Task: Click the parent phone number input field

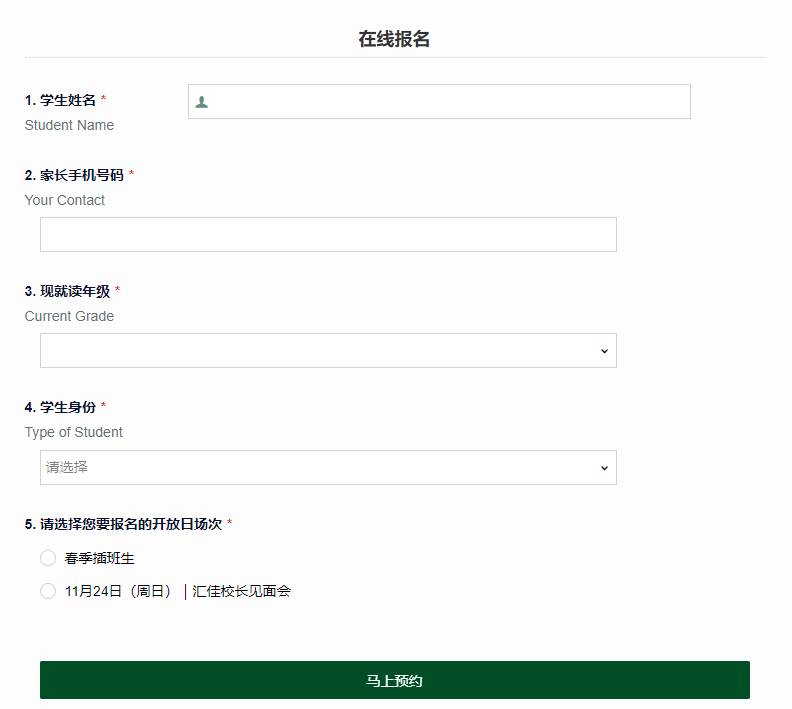Action: click(x=328, y=234)
